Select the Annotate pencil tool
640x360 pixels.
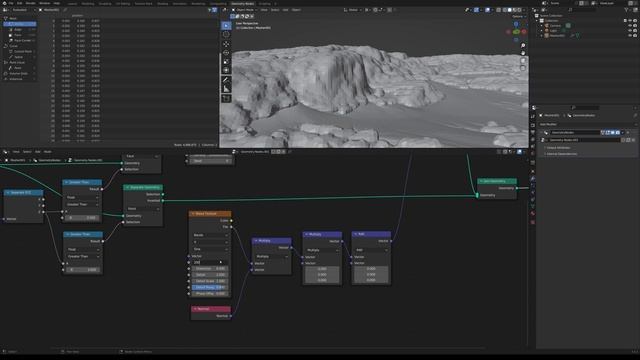tap(226, 80)
